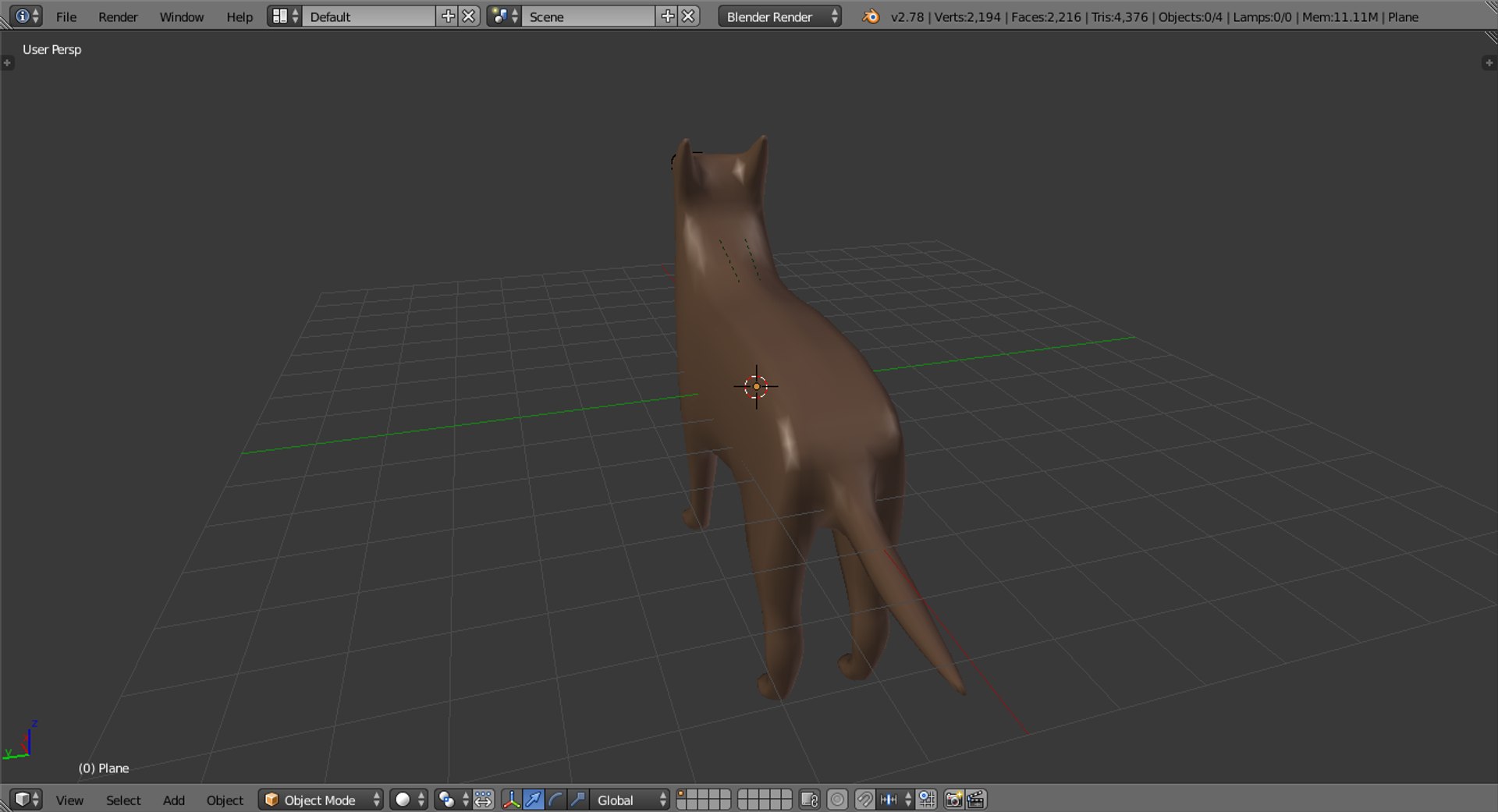
Task: Open the Select menu in viewport header
Action: [123, 800]
